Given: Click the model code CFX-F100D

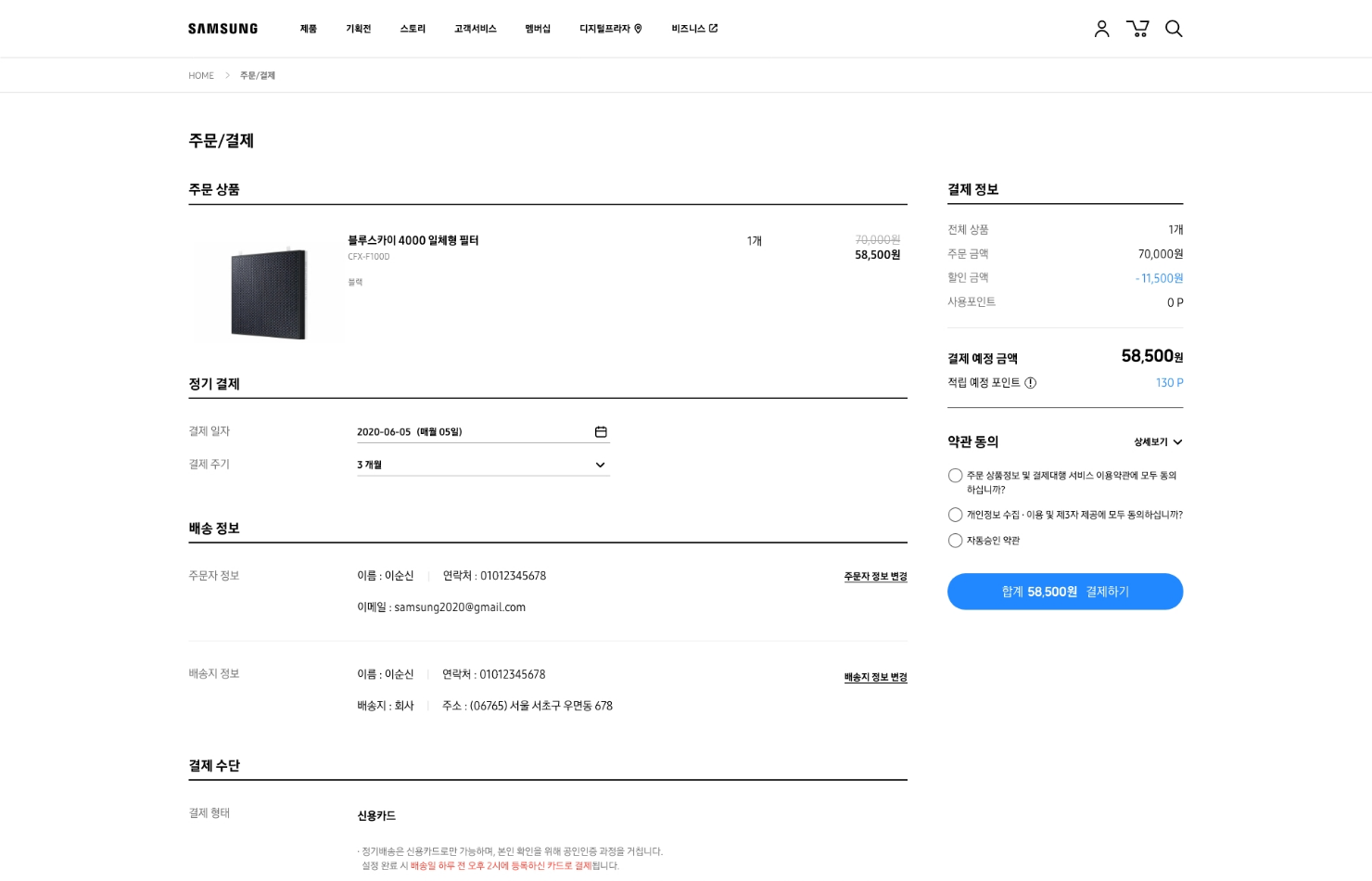Looking at the screenshot, I should coord(369,257).
